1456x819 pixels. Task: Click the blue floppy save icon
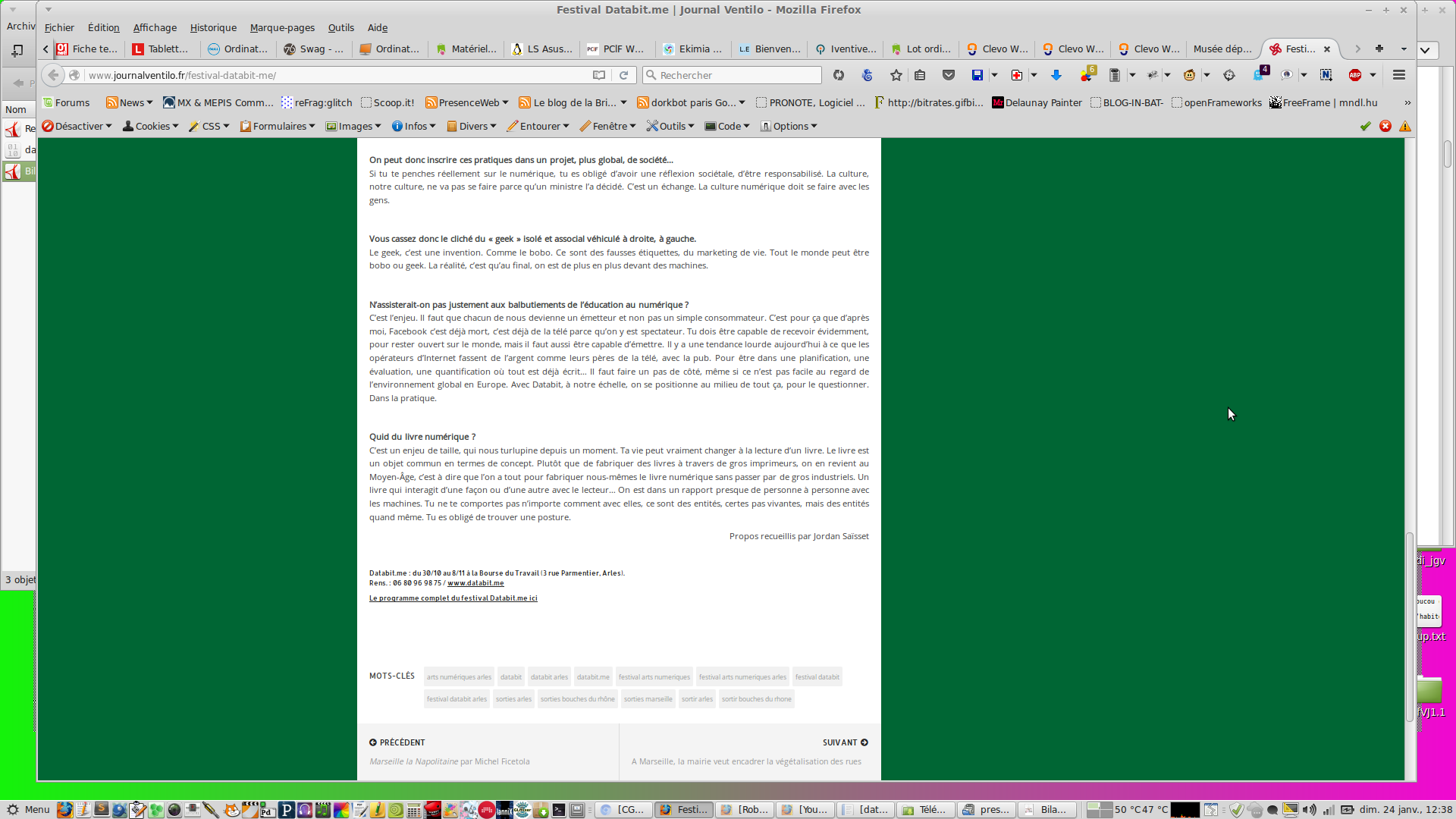pos(977,75)
